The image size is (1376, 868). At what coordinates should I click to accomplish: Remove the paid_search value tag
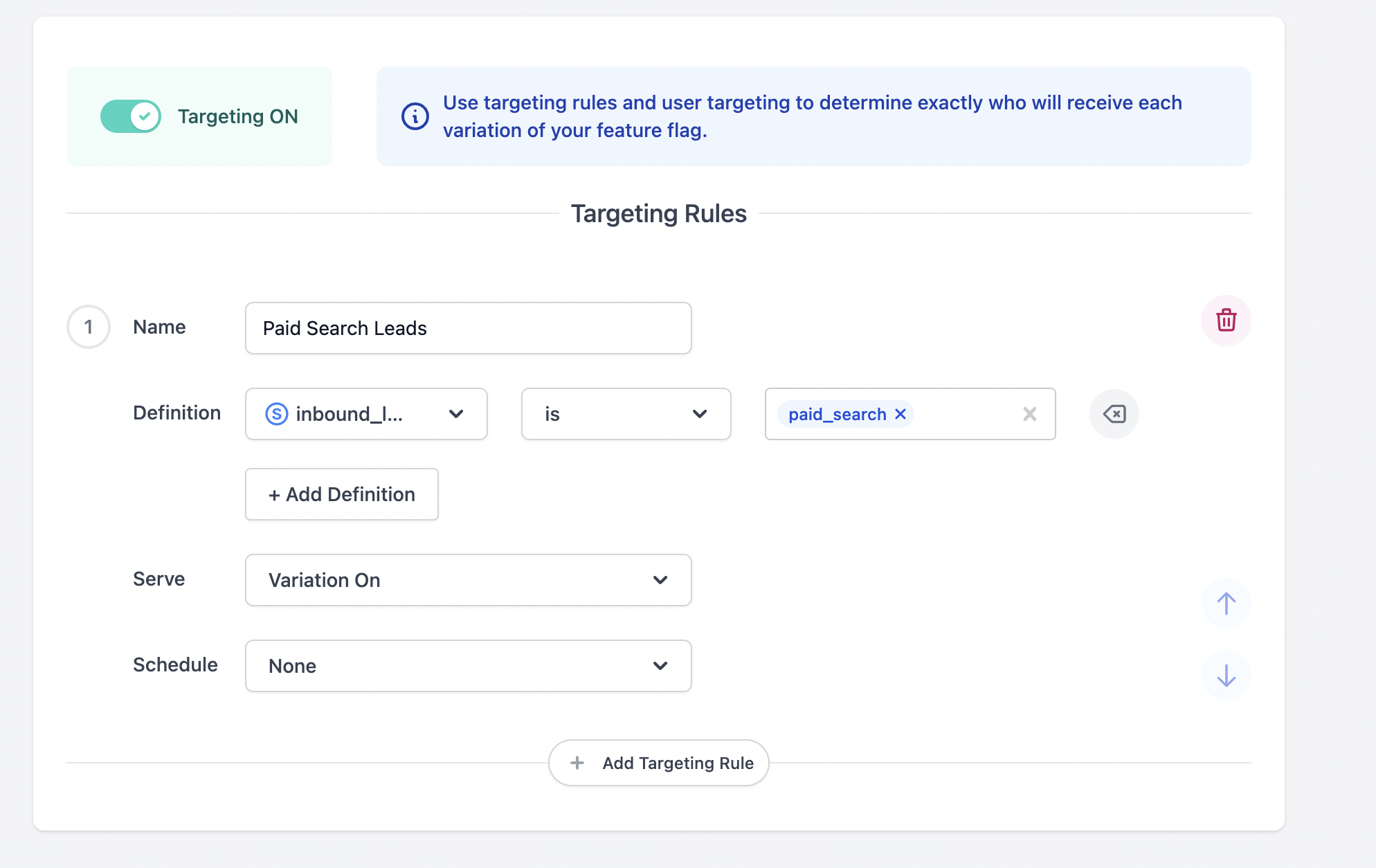pos(900,414)
